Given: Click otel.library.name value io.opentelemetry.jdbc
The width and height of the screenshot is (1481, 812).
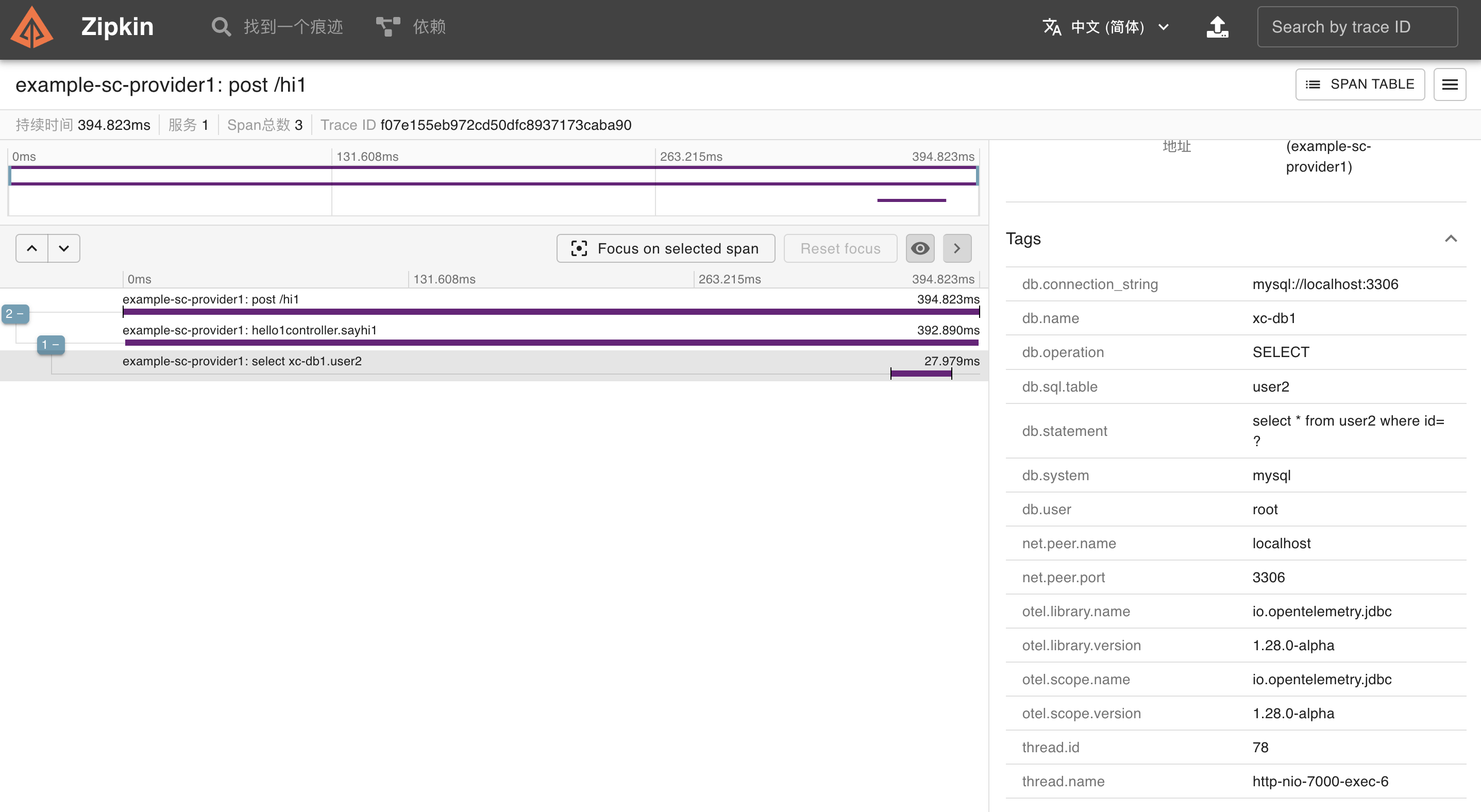Looking at the screenshot, I should click(1322, 611).
